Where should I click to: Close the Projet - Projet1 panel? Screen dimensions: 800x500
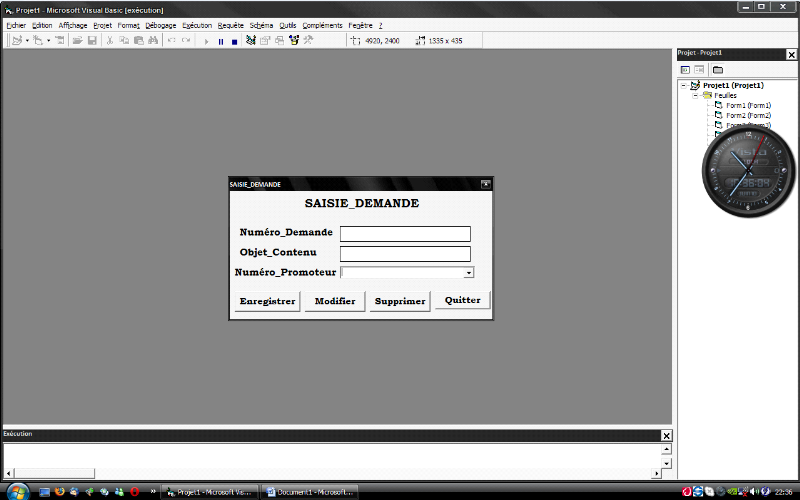tap(791, 54)
